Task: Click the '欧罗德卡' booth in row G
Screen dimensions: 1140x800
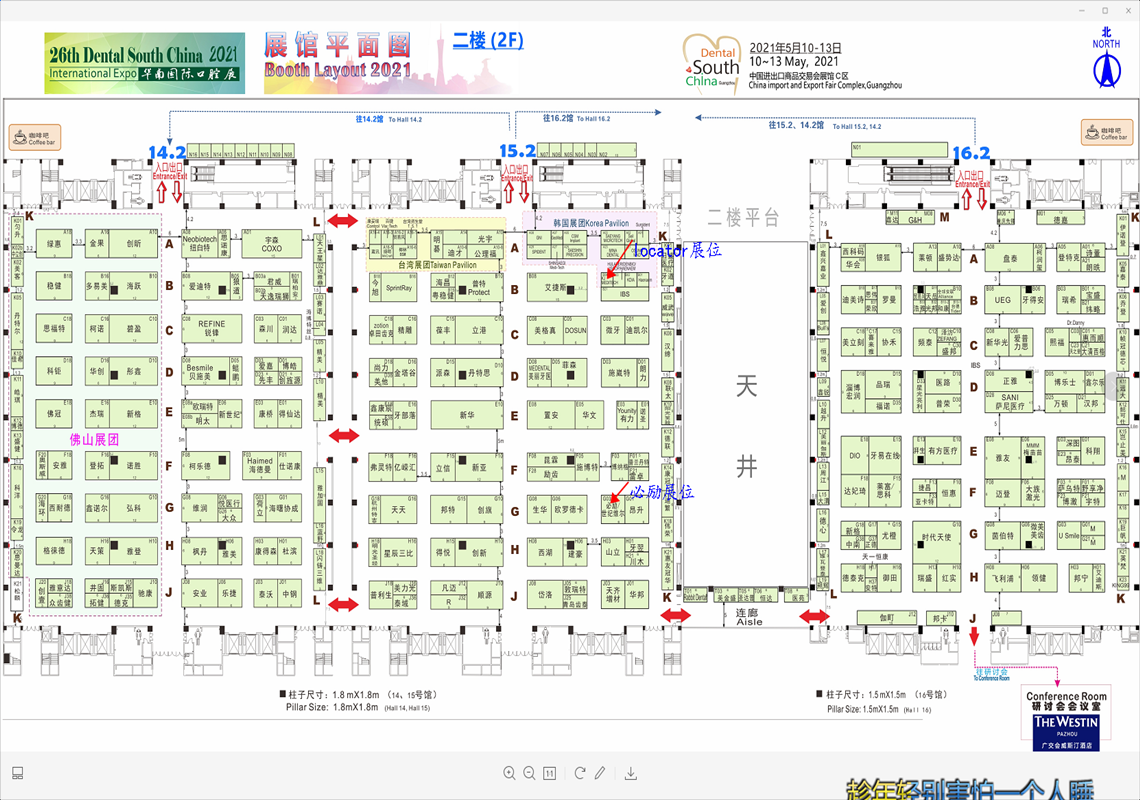Action: click(x=569, y=510)
